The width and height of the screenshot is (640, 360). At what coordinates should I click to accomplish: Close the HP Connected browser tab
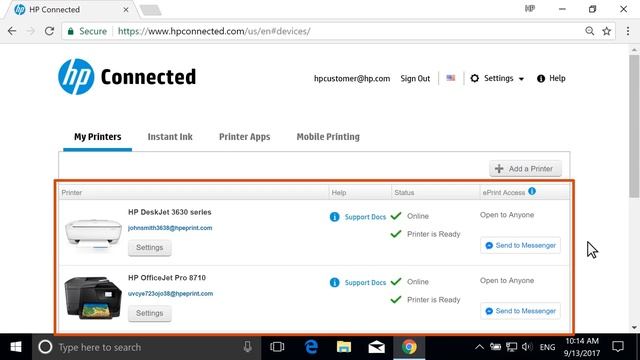[x=126, y=9]
